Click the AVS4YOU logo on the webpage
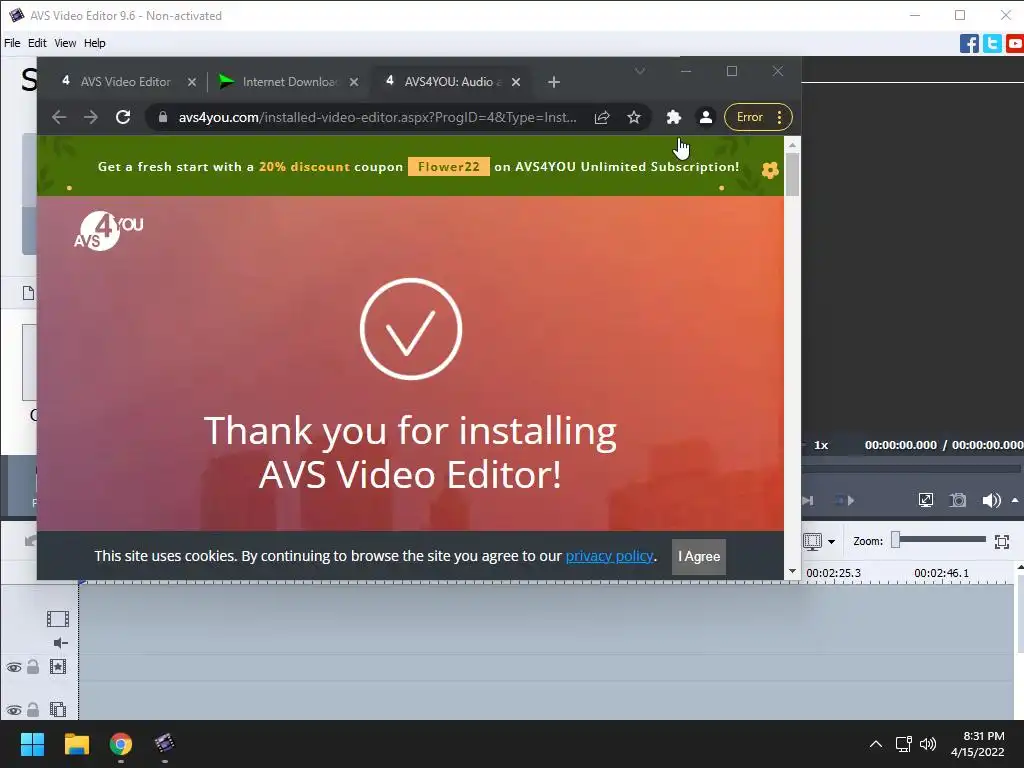This screenshot has height=768, width=1024. [x=108, y=231]
